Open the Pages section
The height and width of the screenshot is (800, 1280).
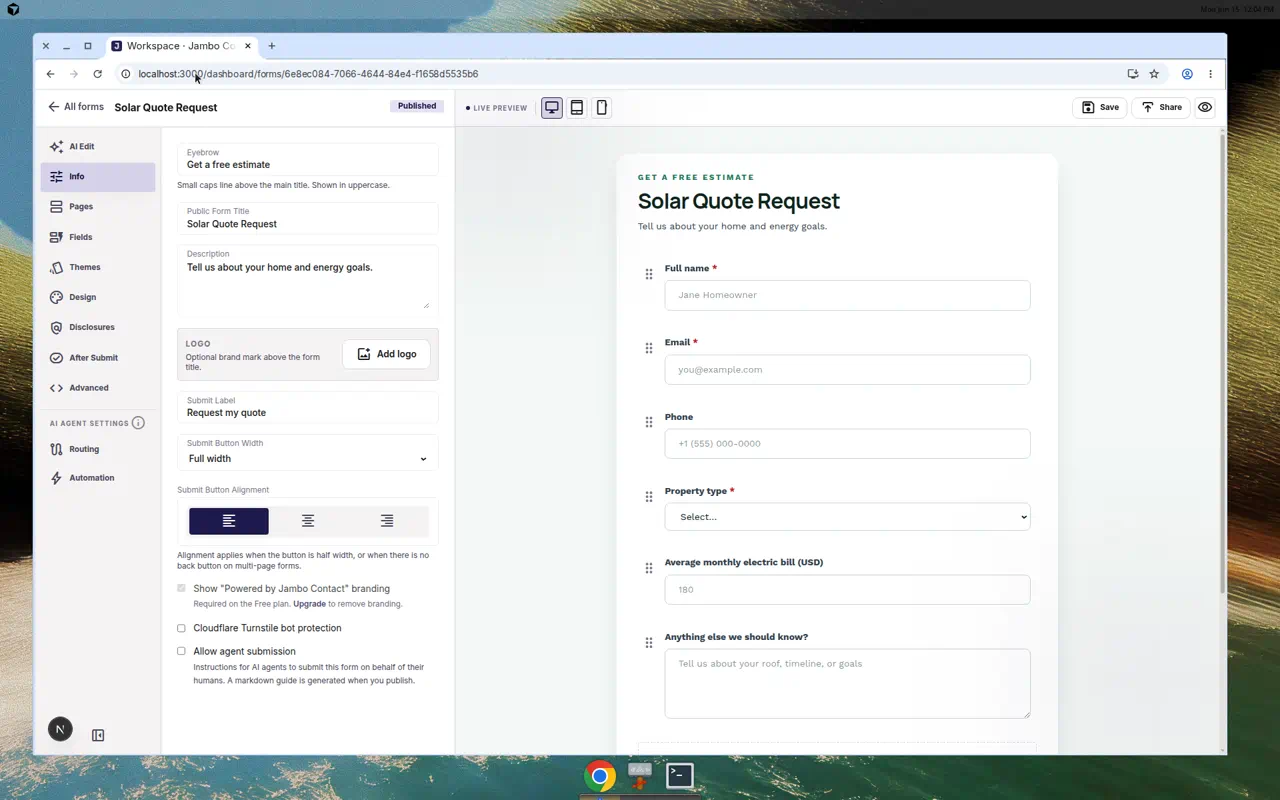[x=97, y=206]
